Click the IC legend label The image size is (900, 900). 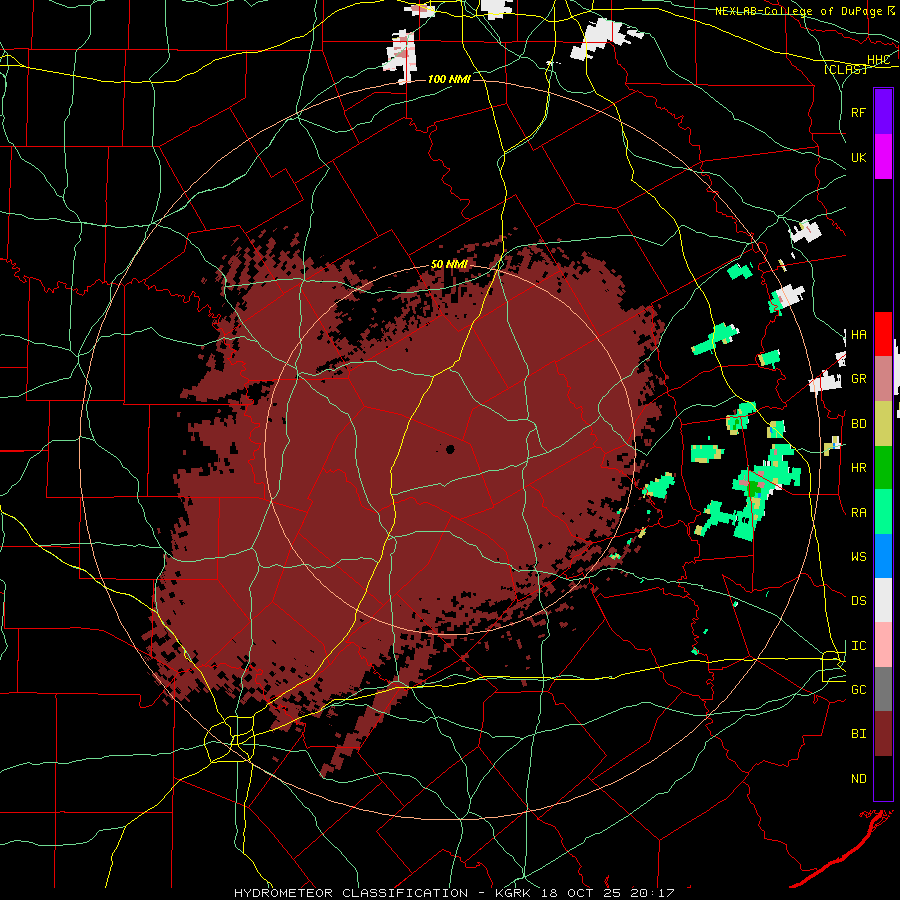pyautogui.click(x=858, y=646)
